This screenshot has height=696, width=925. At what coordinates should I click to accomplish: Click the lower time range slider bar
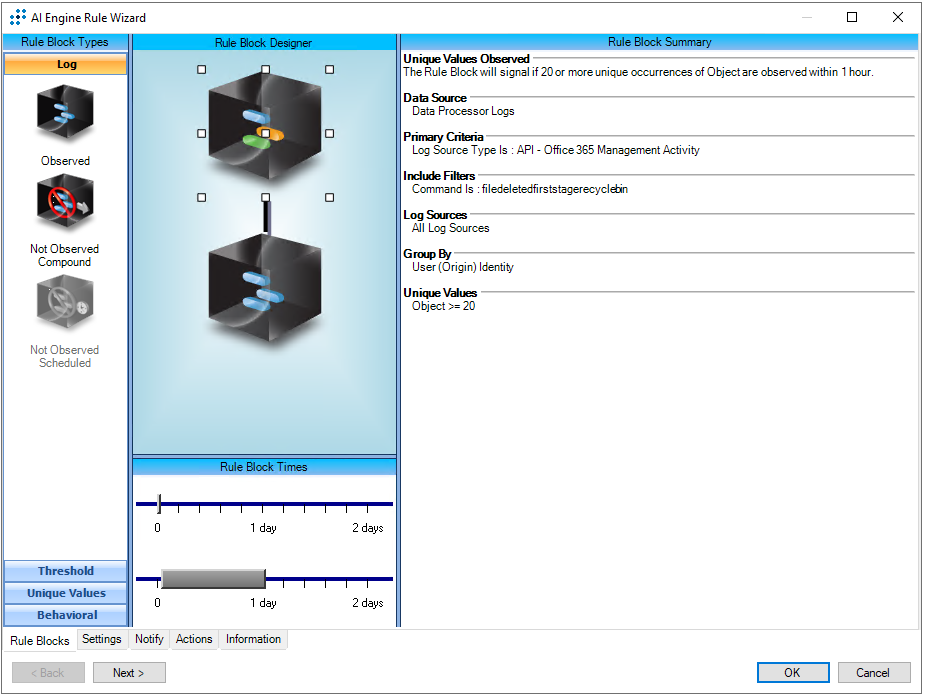coord(212,579)
